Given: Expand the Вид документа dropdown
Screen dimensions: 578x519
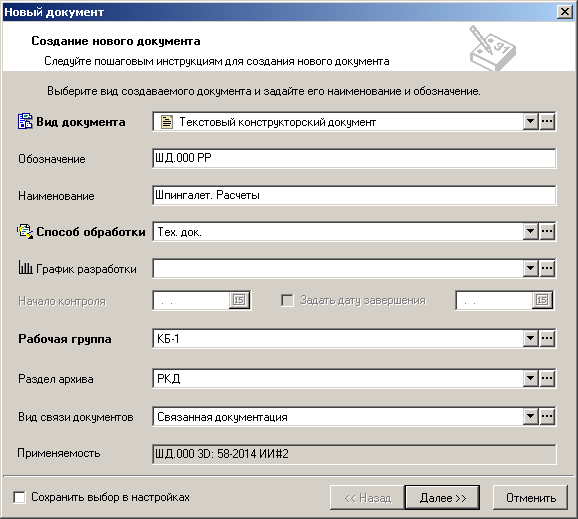Looking at the screenshot, I should click(x=530, y=121).
